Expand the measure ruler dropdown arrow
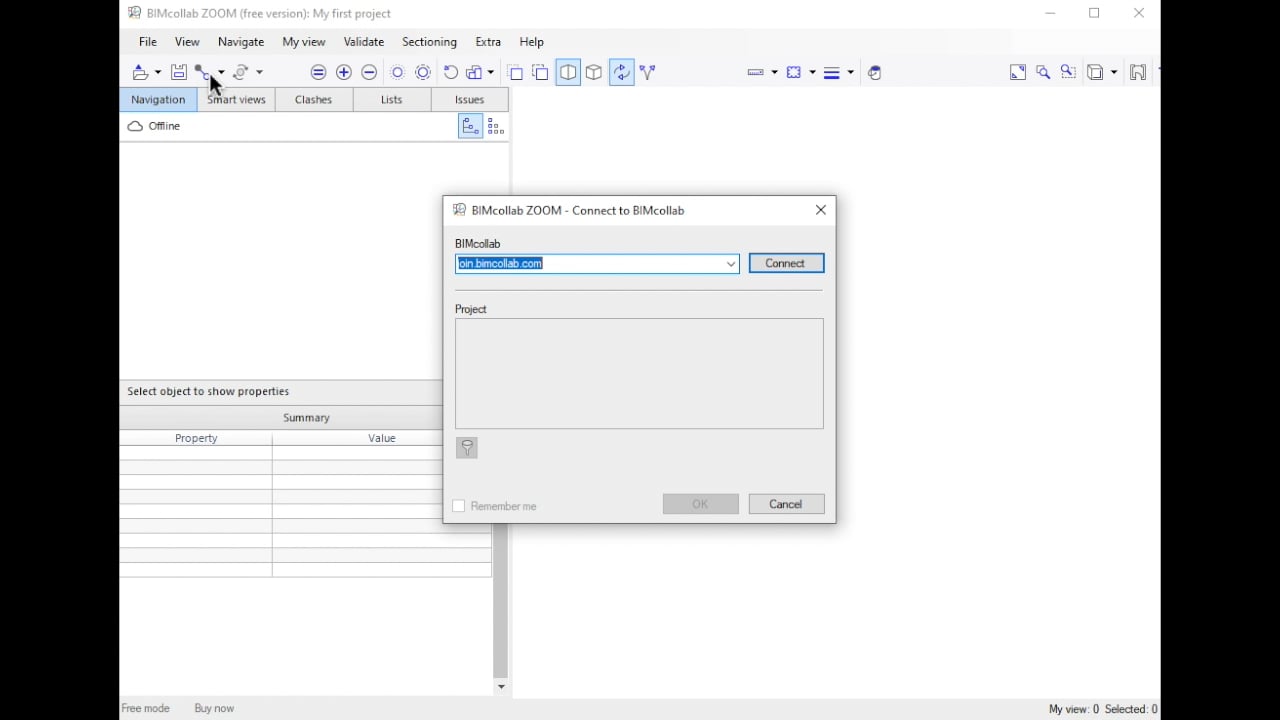Image resolution: width=1280 pixels, height=720 pixels. (x=774, y=72)
